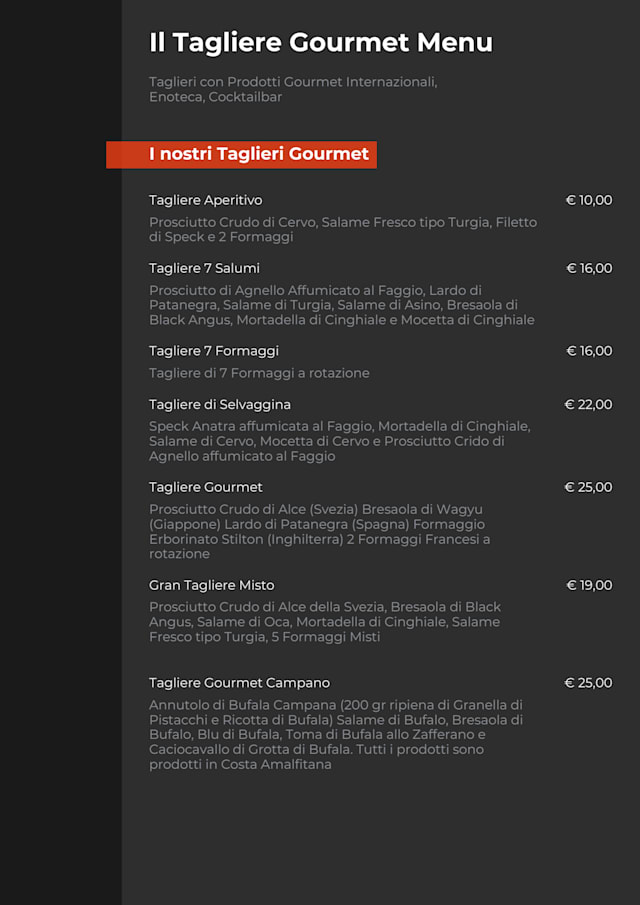This screenshot has width=640, height=905.
Task: Click the € 10,00 price
Action: pos(588,200)
